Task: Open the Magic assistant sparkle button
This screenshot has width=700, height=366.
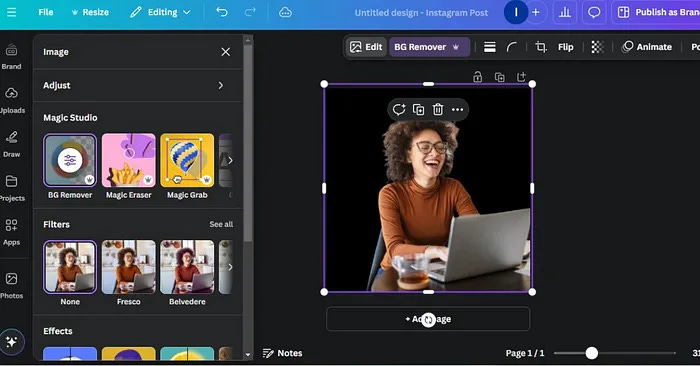Action: click(x=12, y=342)
